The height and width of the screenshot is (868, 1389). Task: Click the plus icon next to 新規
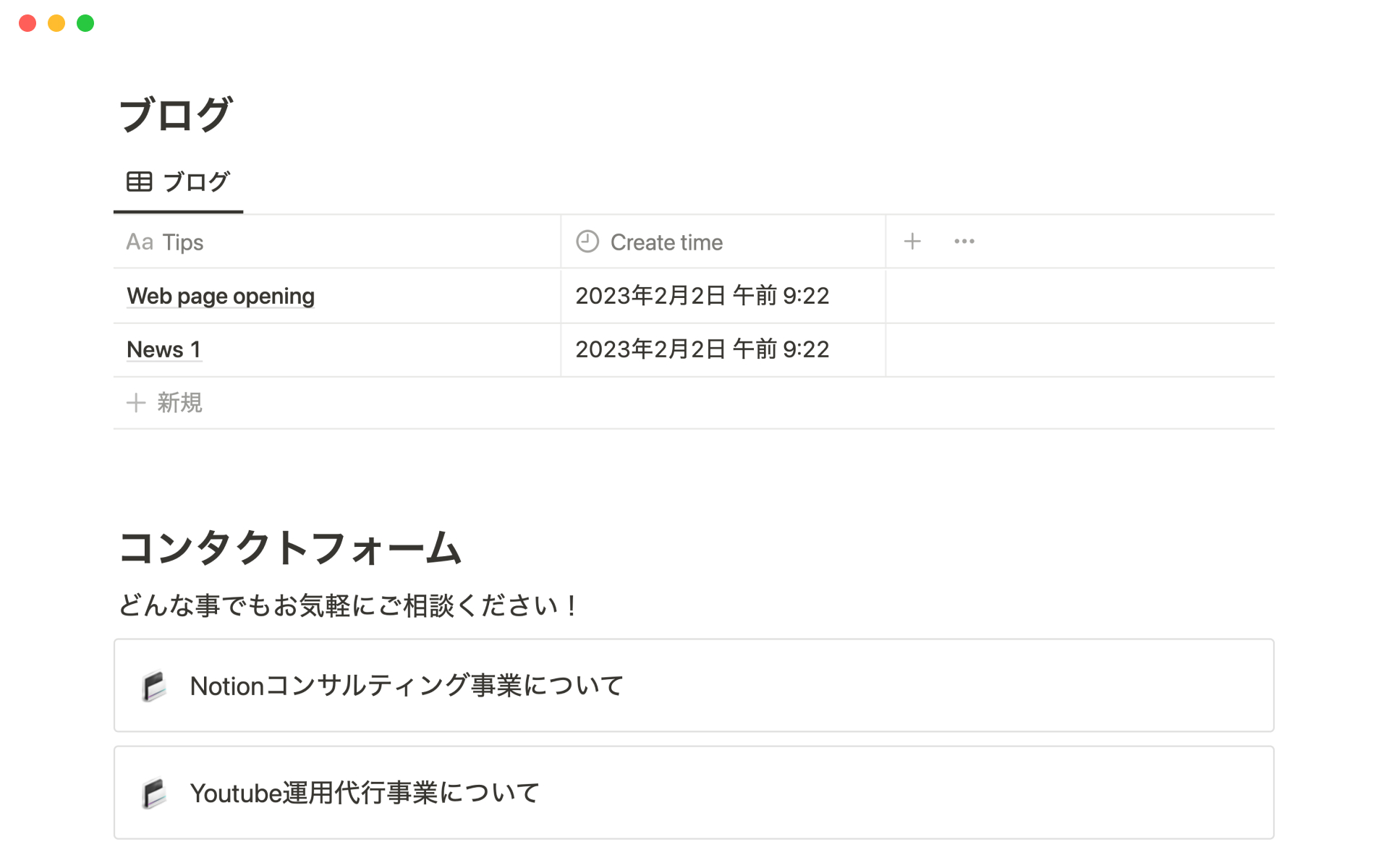(x=136, y=403)
